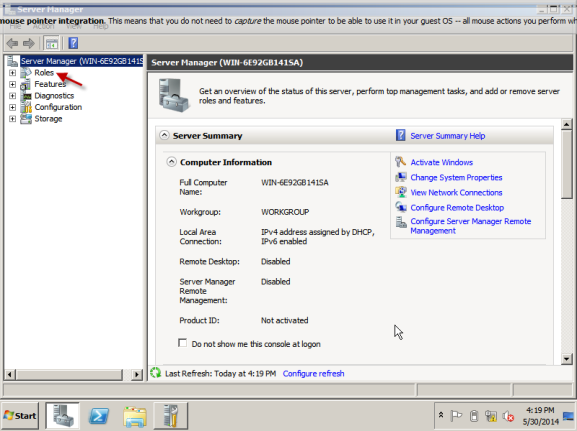Click the Back arrow toolbar icon
The width and height of the screenshot is (577, 431).
click(x=13, y=43)
